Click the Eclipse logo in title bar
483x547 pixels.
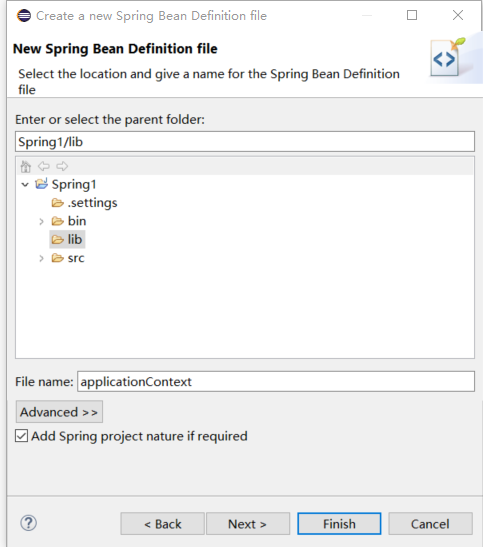click(x=24, y=16)
